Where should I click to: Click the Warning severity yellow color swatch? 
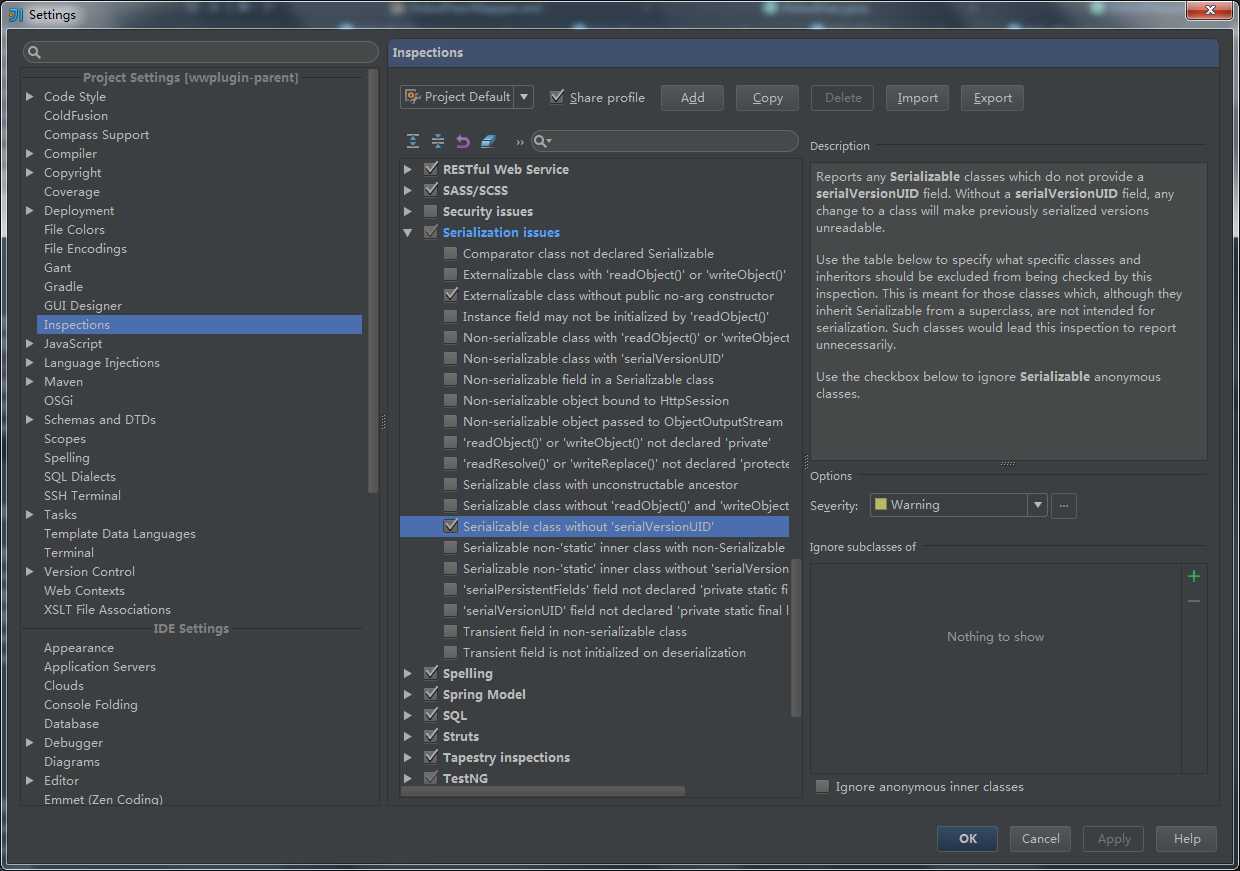point(881,505)
